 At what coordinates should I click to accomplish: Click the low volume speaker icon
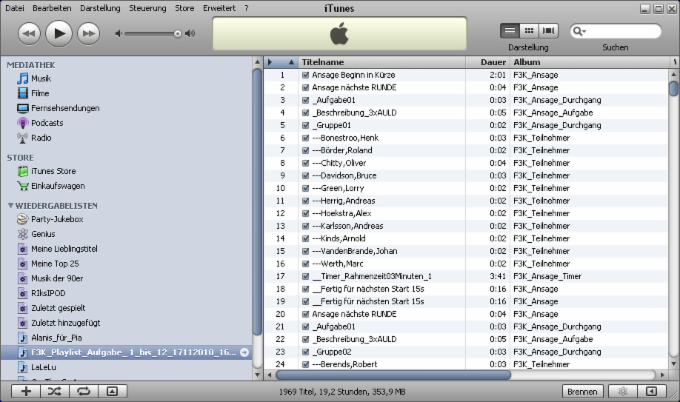(118, 33)
